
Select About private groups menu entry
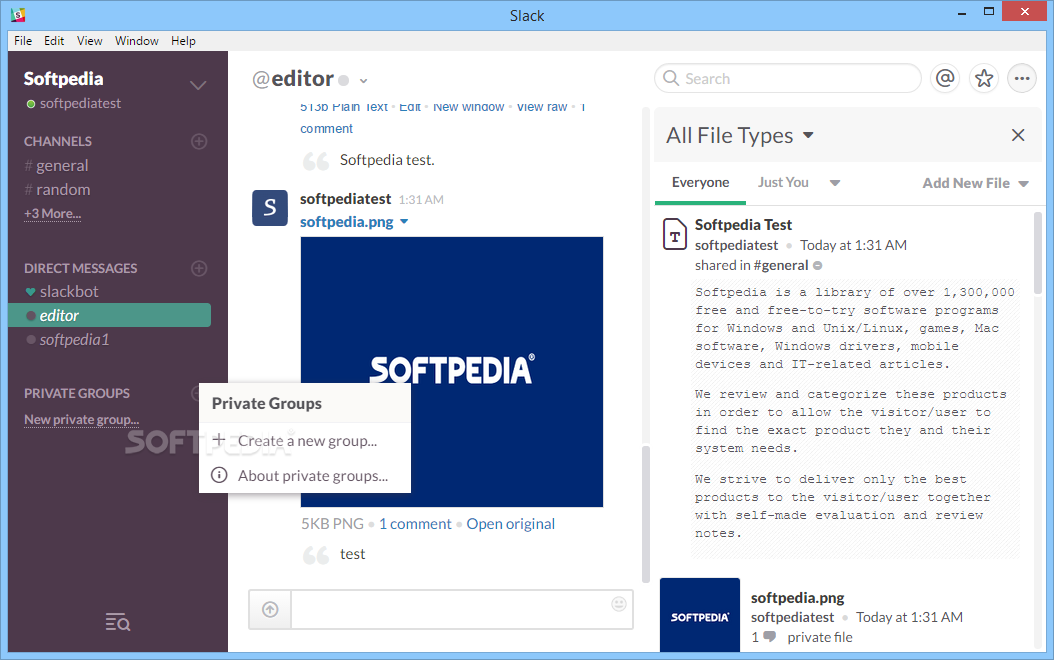[x=305, y=476]
